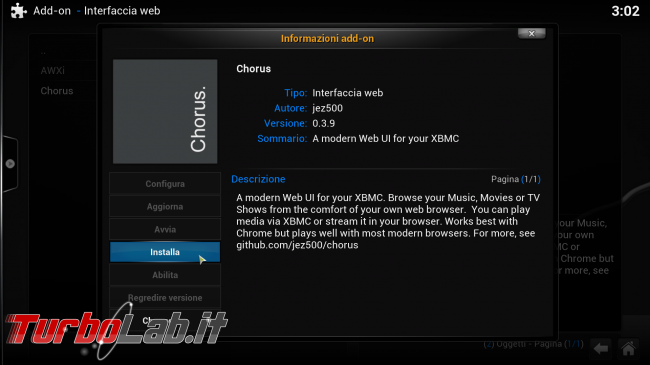The width and height of the screenshot is (650, 365).
Task: Click the add-on puzzle piece icon
Action: 18,11
